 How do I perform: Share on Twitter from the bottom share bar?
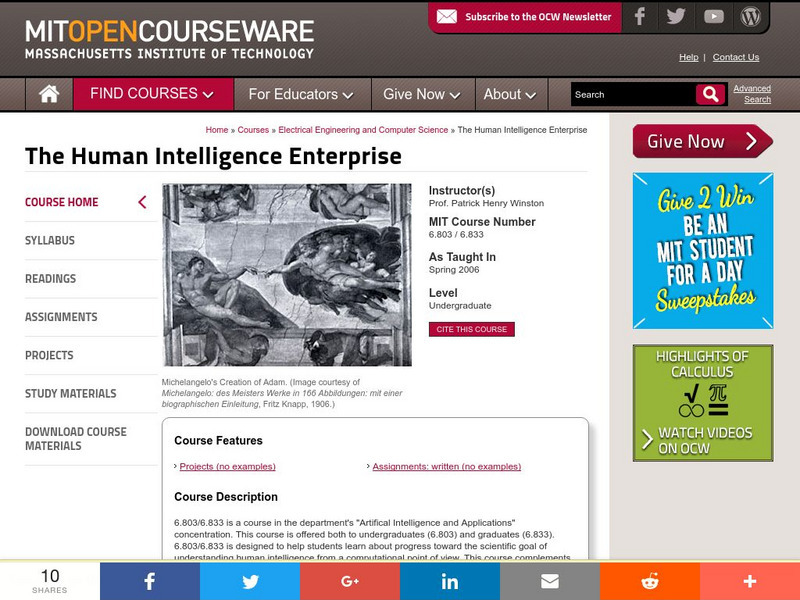coord(250,581)
